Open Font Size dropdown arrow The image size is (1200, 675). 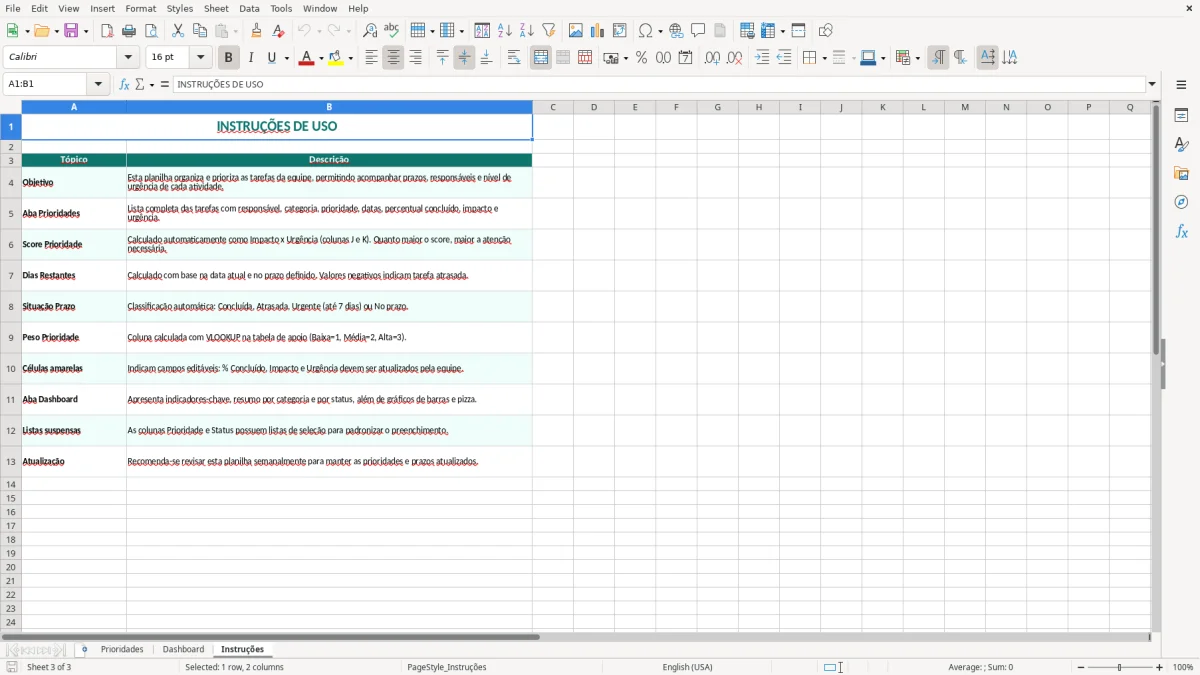(x=200, y=58)
